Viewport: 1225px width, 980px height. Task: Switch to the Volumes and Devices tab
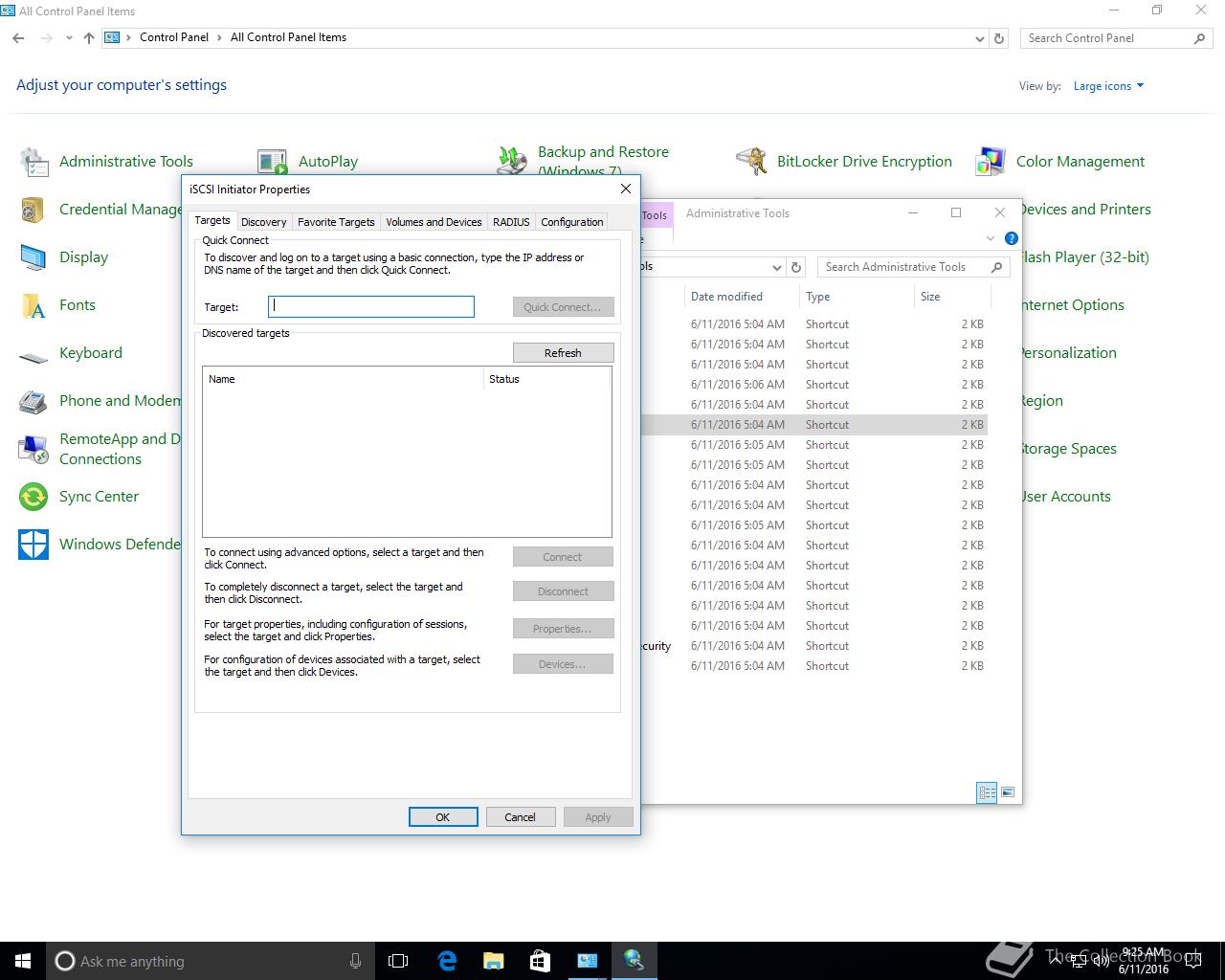(434, 222)
